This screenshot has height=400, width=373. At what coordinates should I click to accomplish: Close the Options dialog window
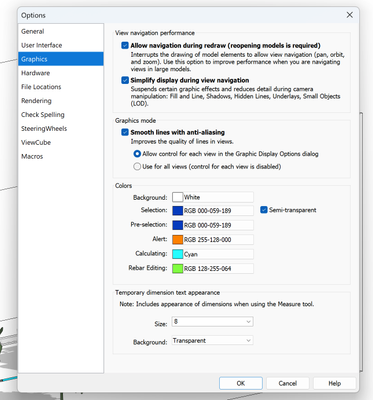[x=350, y=15]
